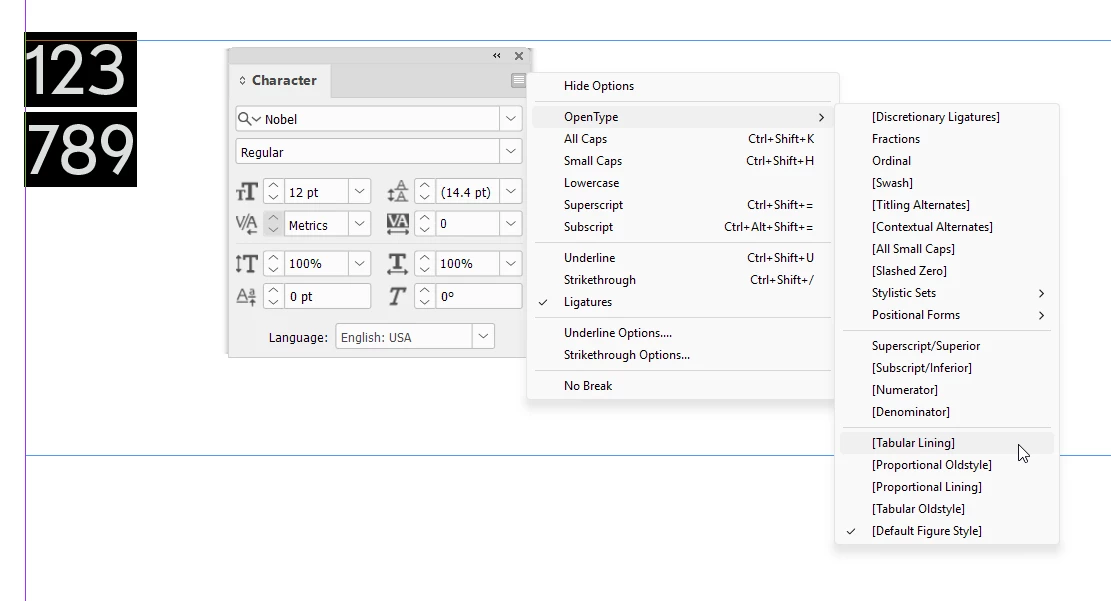
Task: Open Strikethrough Options...
Action: 682,355
